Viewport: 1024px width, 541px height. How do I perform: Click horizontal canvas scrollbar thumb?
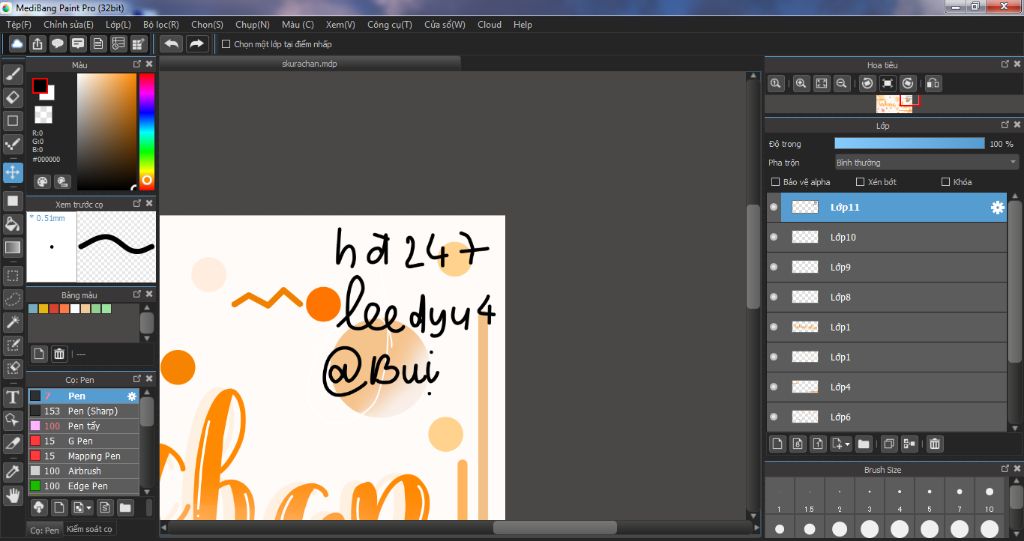[x=554, y=527]
